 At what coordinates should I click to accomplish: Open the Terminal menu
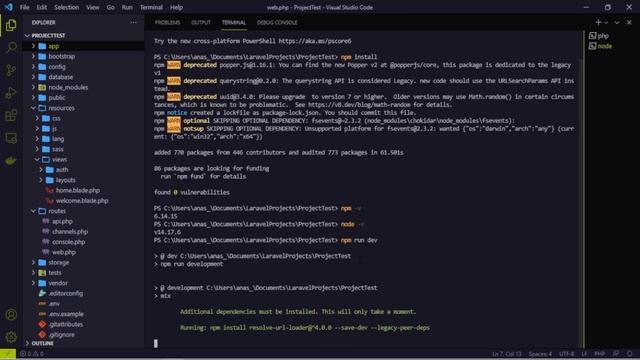[x=151, y=7]
